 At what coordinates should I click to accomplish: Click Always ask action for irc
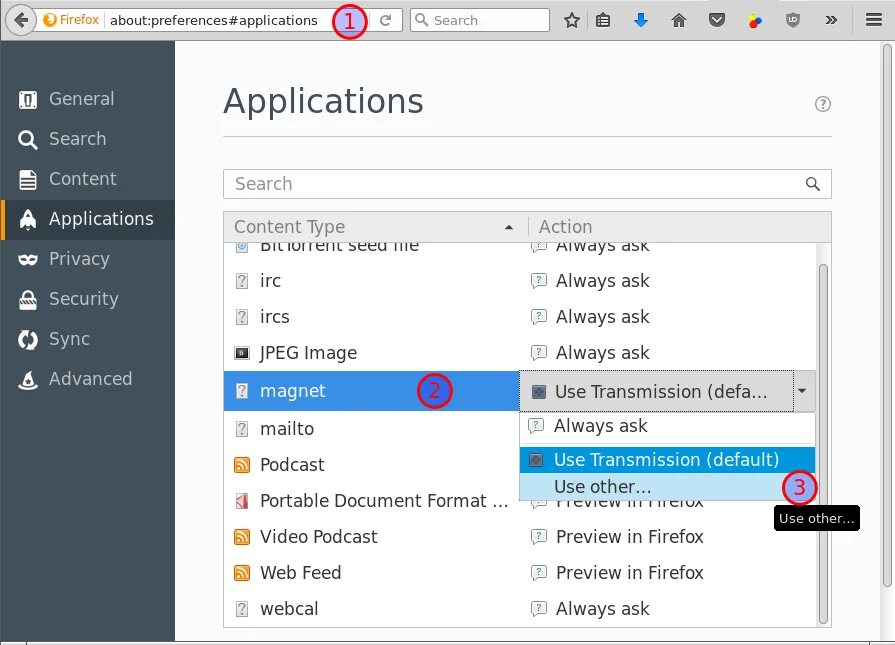[602, 281]
